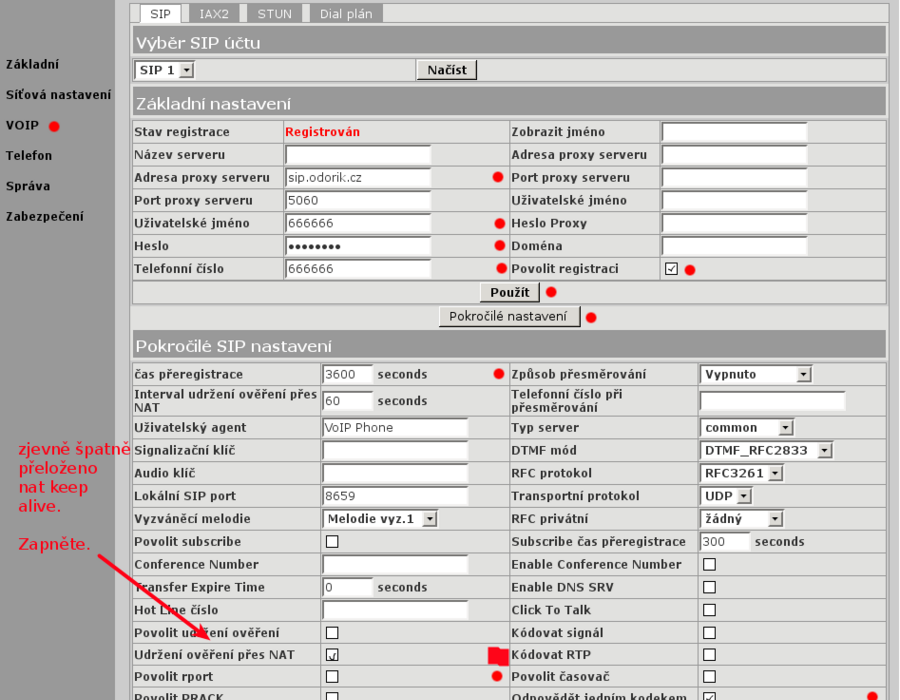900x700 pixels.
Task: Click the Hot Line číslo field
Action: 395,610
